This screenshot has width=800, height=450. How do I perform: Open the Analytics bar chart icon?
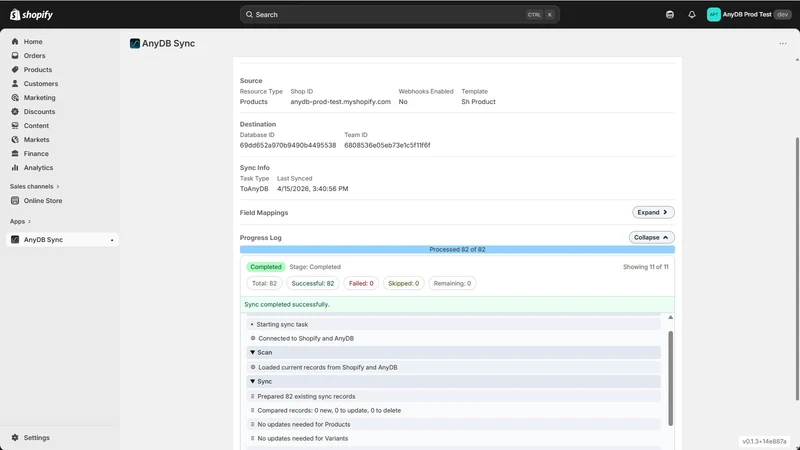[x=15, y=167]
